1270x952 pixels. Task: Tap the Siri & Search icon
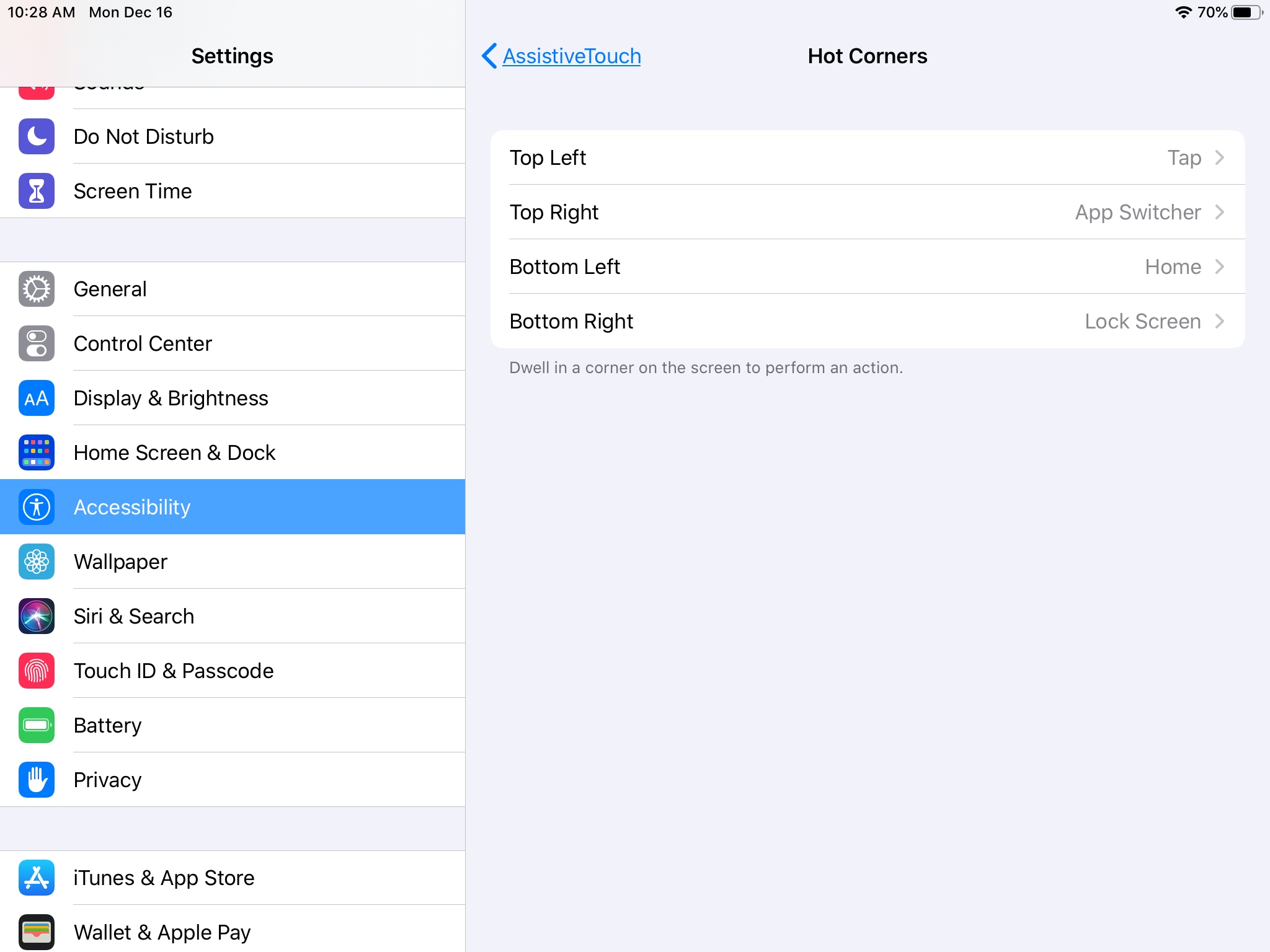pos(37,616)
